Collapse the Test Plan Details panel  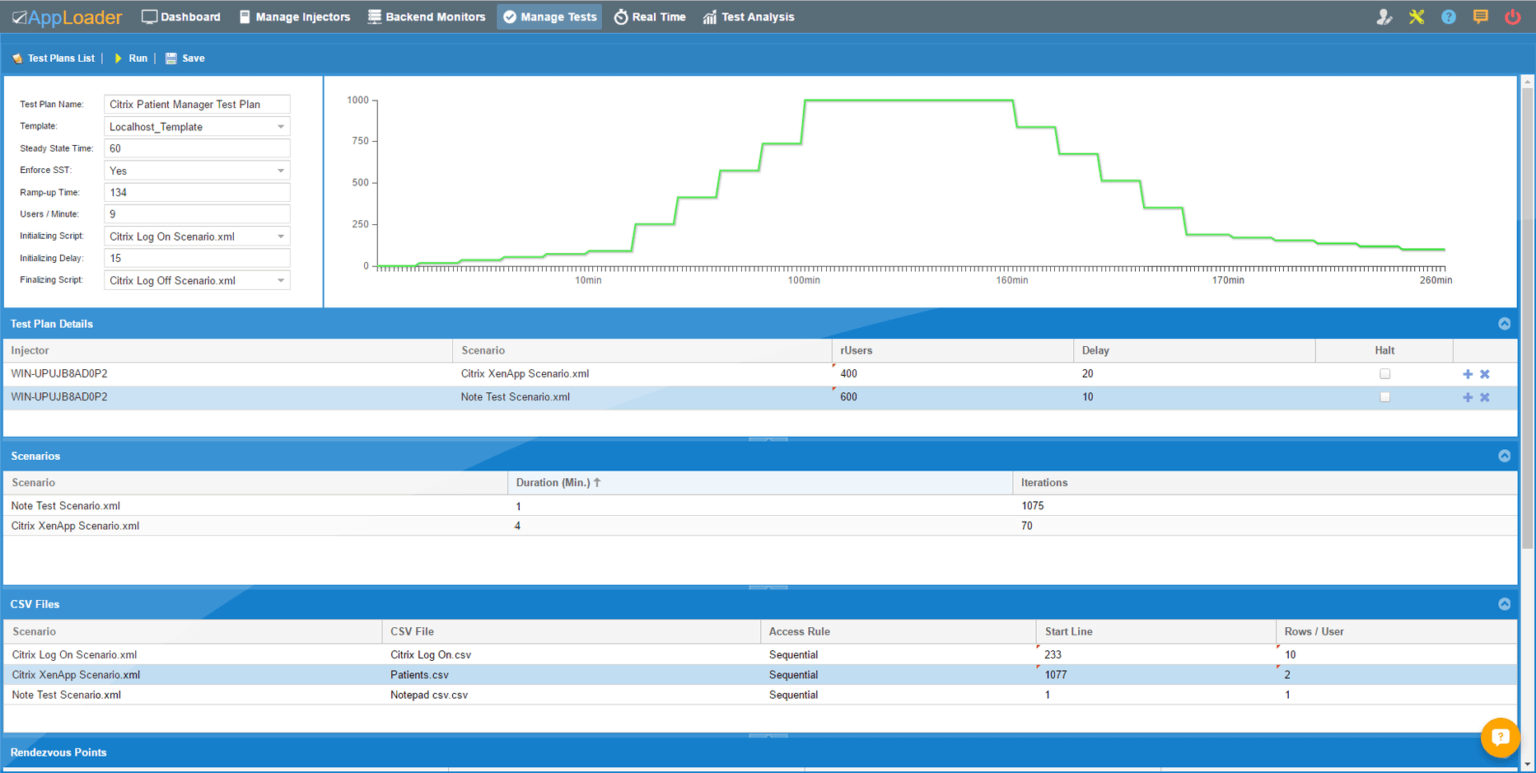(x=1504, y=323)
